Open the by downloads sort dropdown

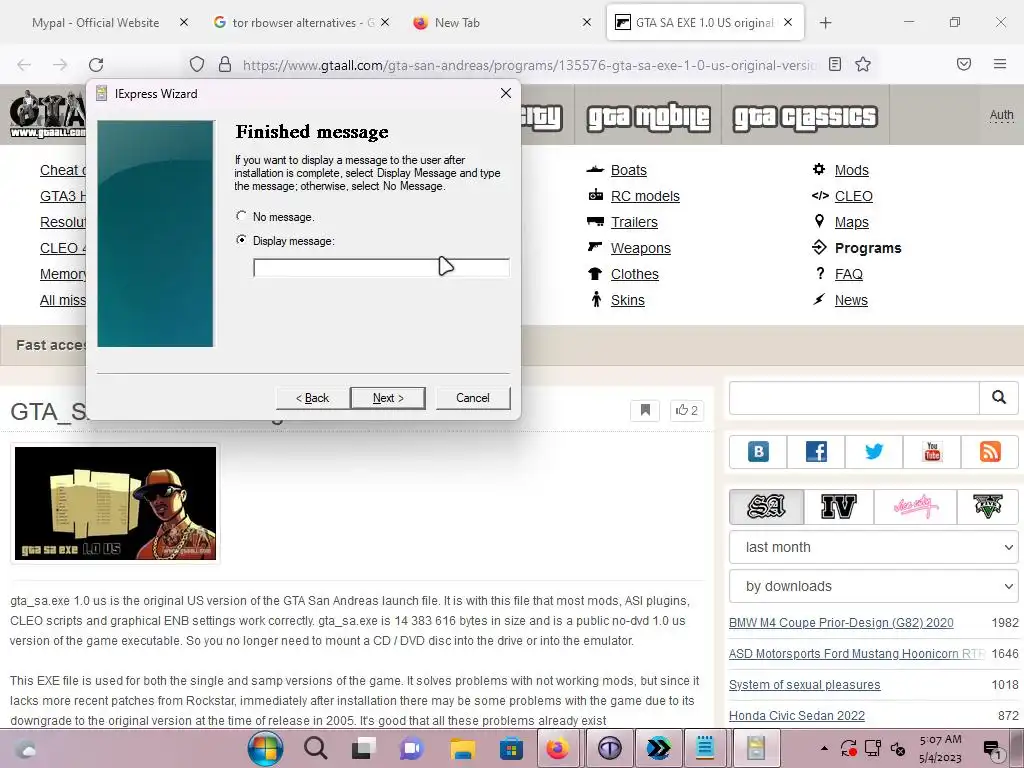(x=873, y=586)
